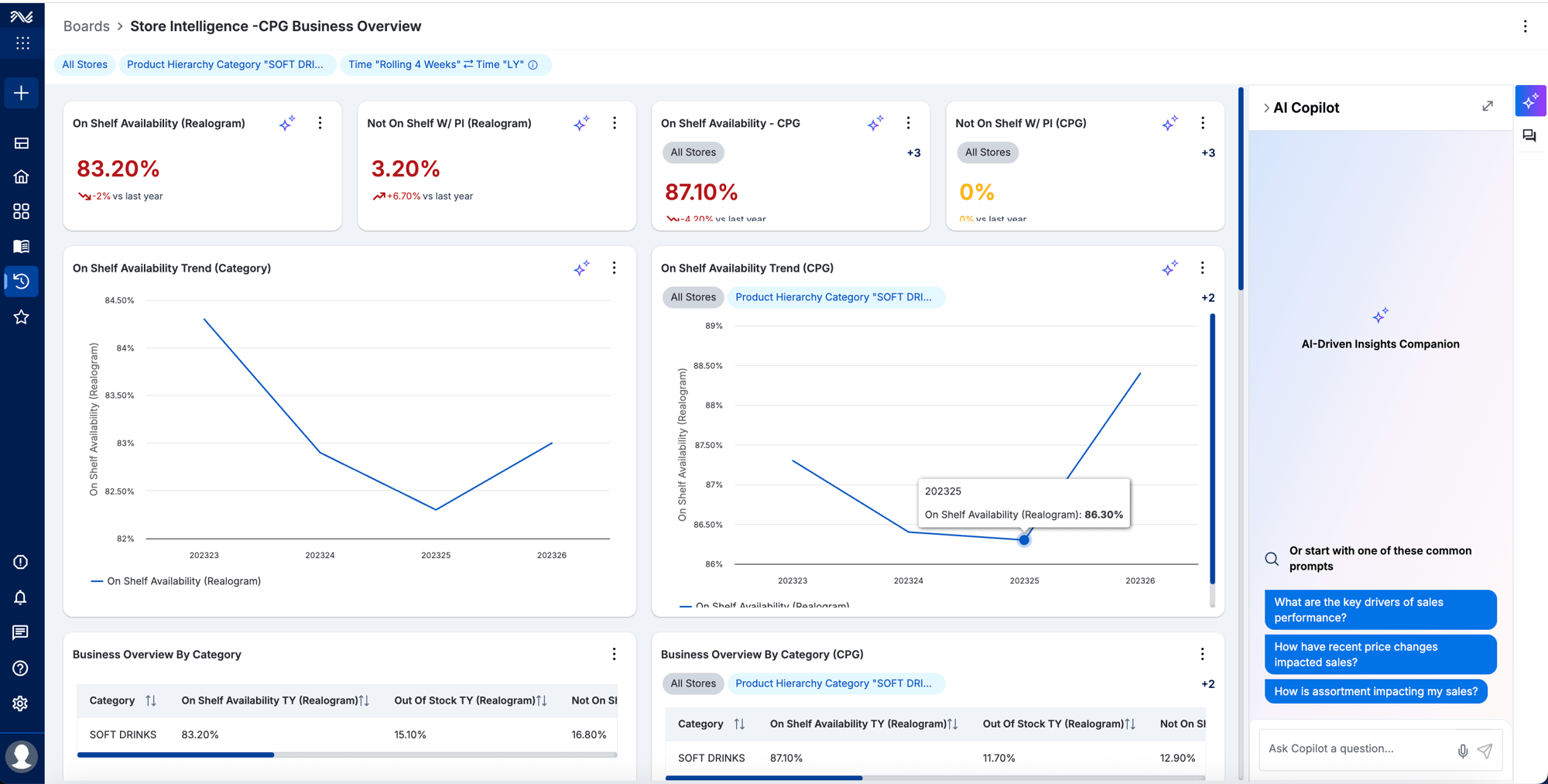Click the Time Rolling 4 Weeks filter chip
1548x784 pixels.
[x=445, y=65]
